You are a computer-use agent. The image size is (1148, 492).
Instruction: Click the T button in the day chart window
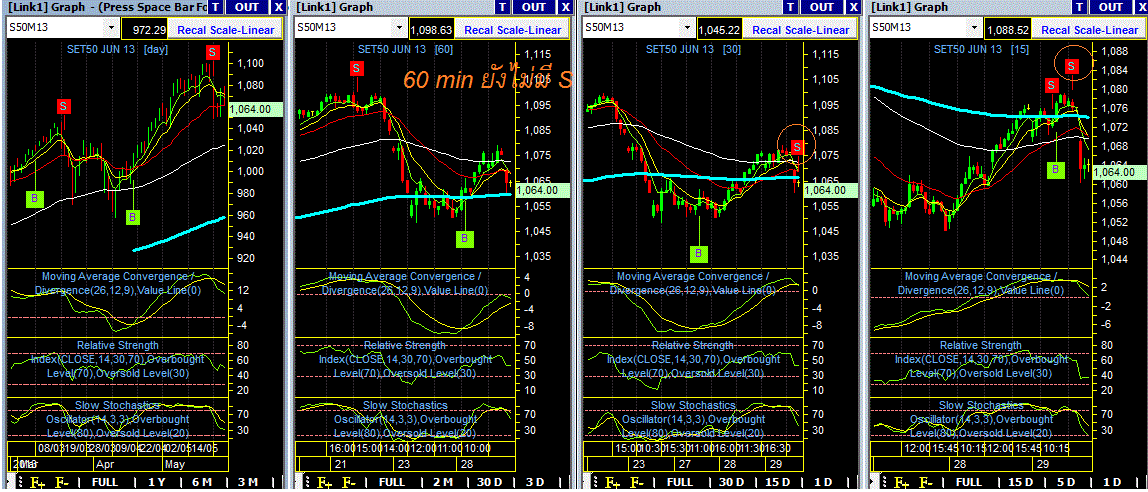(215, 7)
